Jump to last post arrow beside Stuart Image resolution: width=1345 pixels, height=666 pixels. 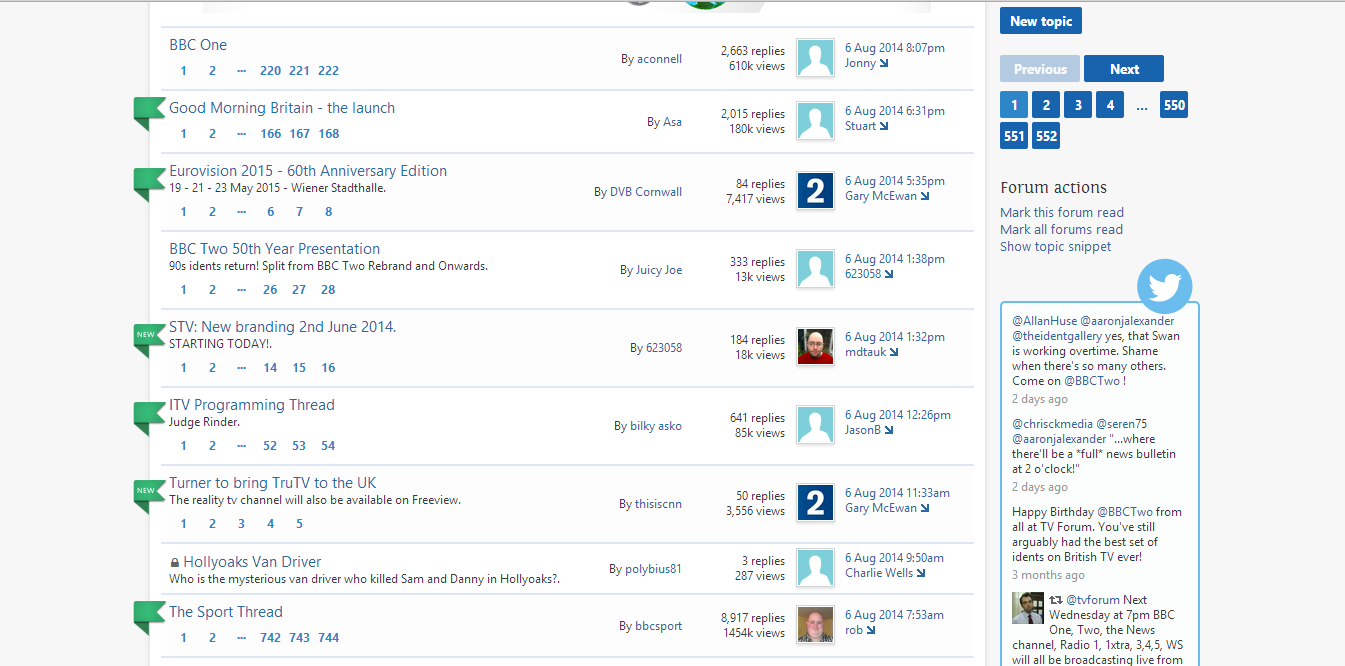[884, 126]
